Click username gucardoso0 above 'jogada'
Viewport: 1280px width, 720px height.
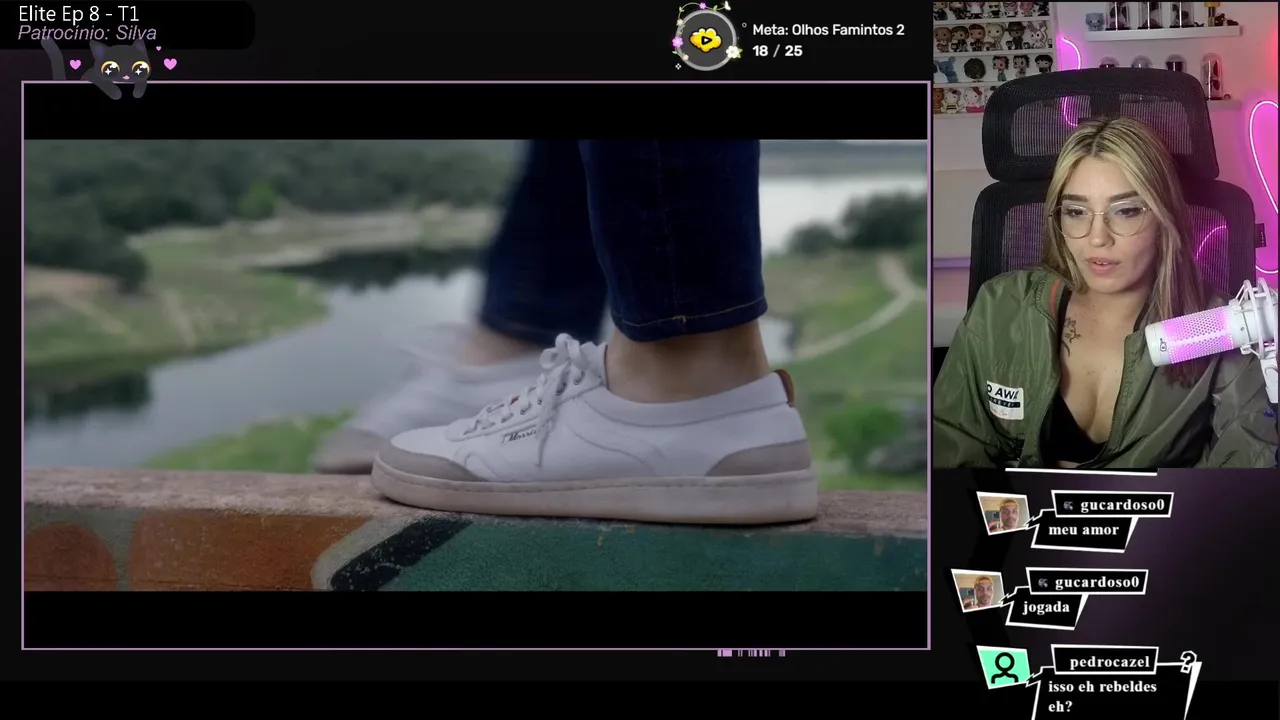1097,582
